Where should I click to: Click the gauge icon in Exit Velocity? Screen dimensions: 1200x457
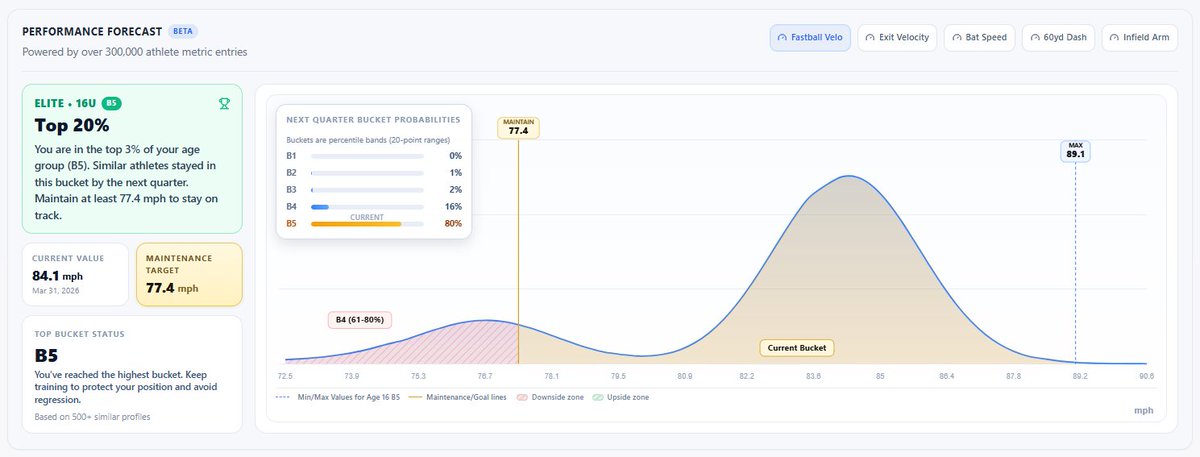pyautogui.click(x=870, y=38)
